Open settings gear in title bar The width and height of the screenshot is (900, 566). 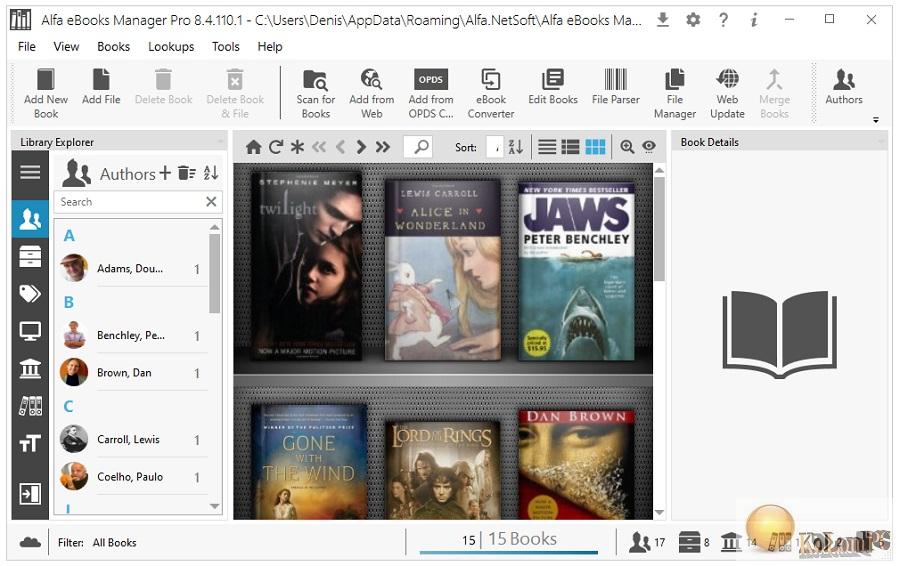coord(693,20)
